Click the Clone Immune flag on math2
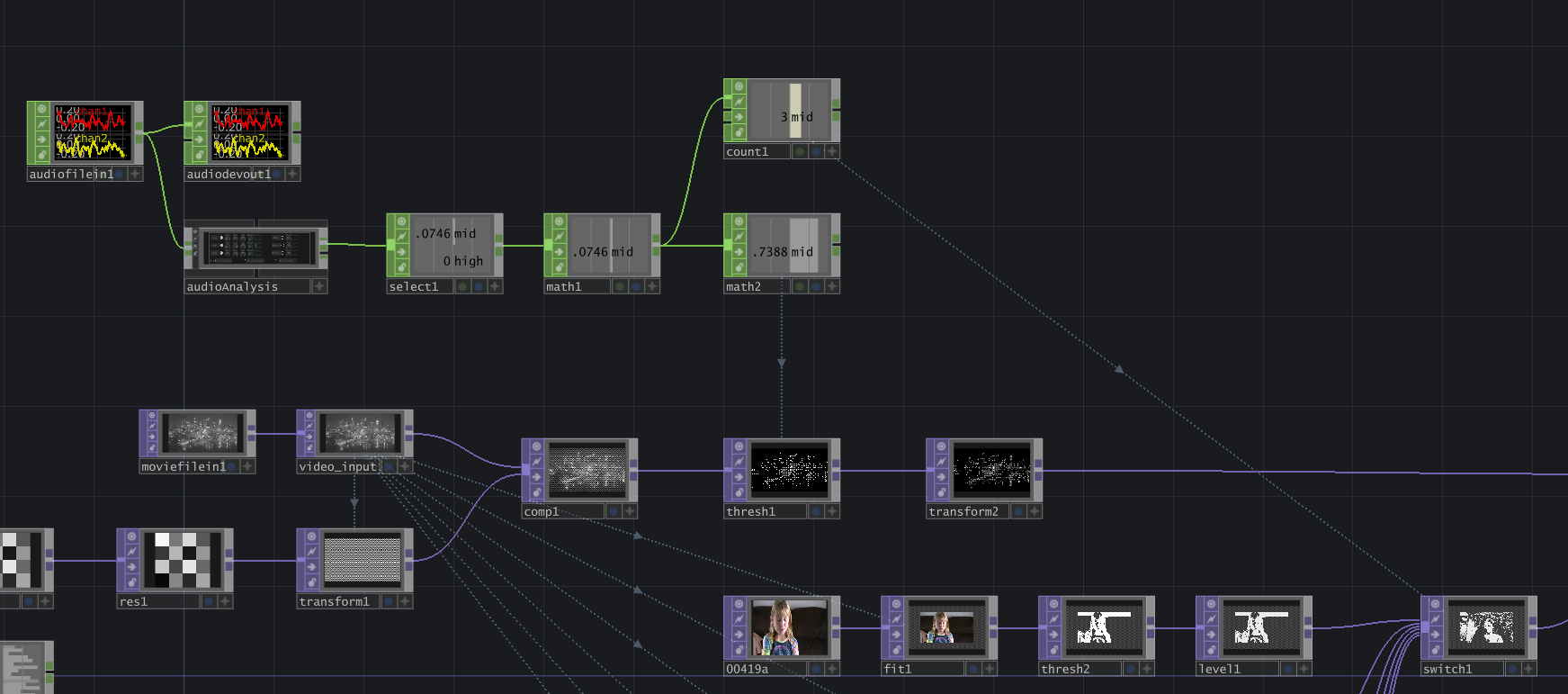 (739, 237)
